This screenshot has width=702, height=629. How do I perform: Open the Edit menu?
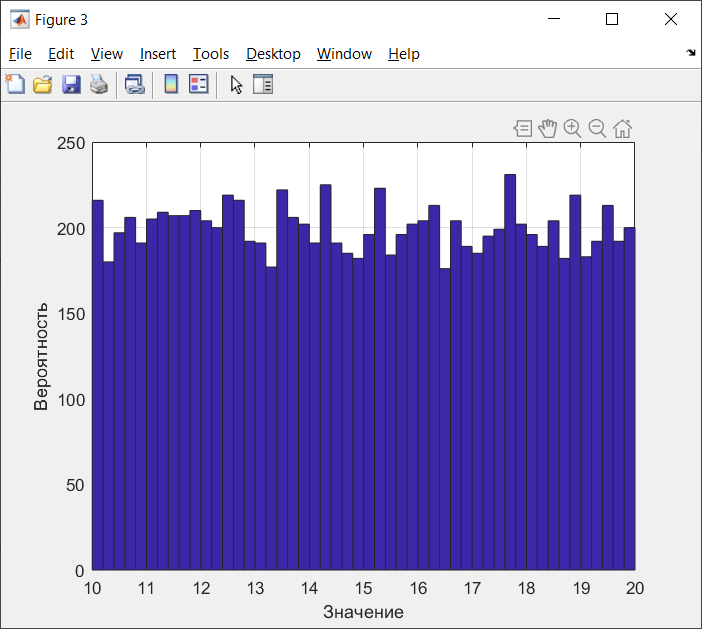pos(61,54)
